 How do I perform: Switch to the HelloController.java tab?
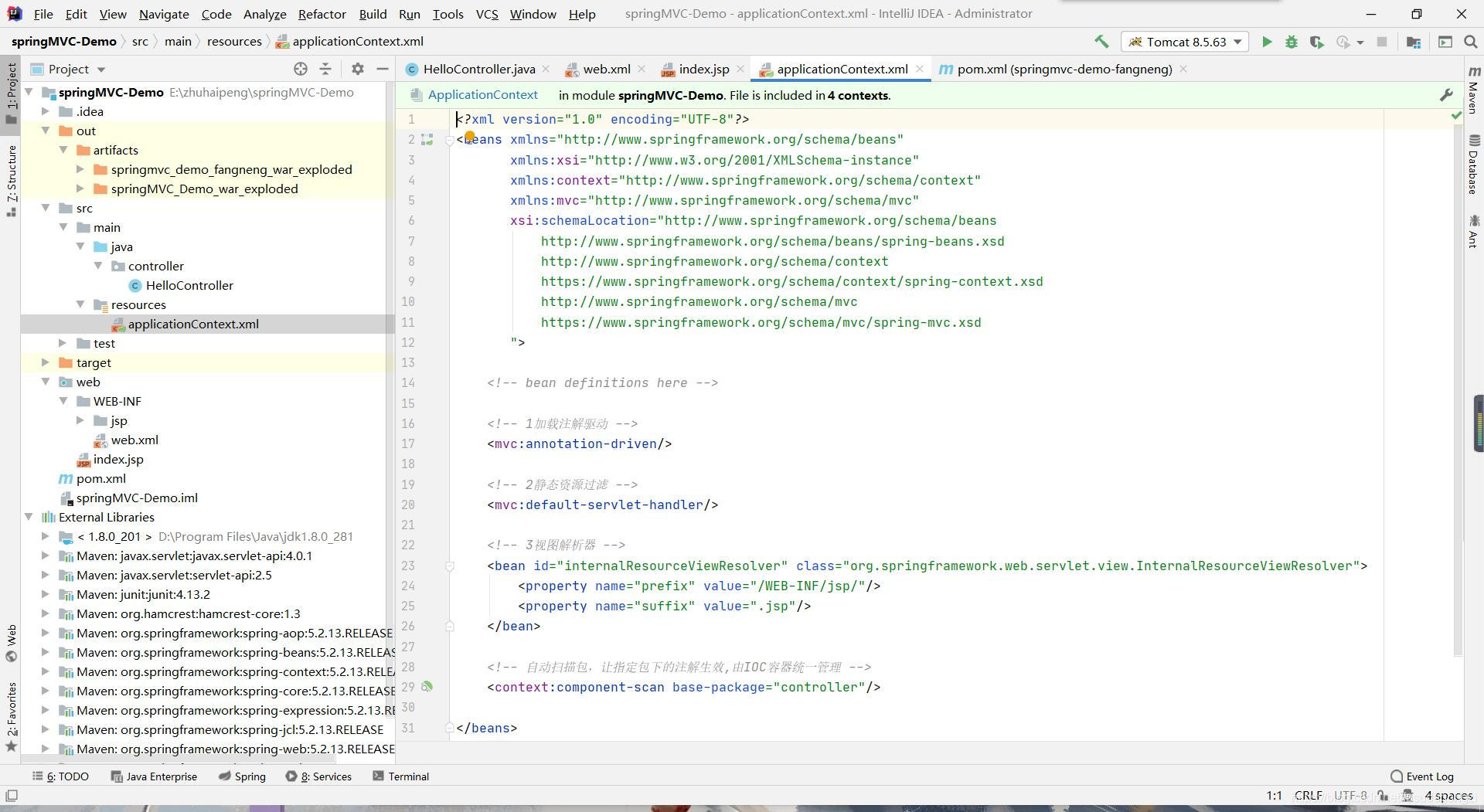coord(478,69)
